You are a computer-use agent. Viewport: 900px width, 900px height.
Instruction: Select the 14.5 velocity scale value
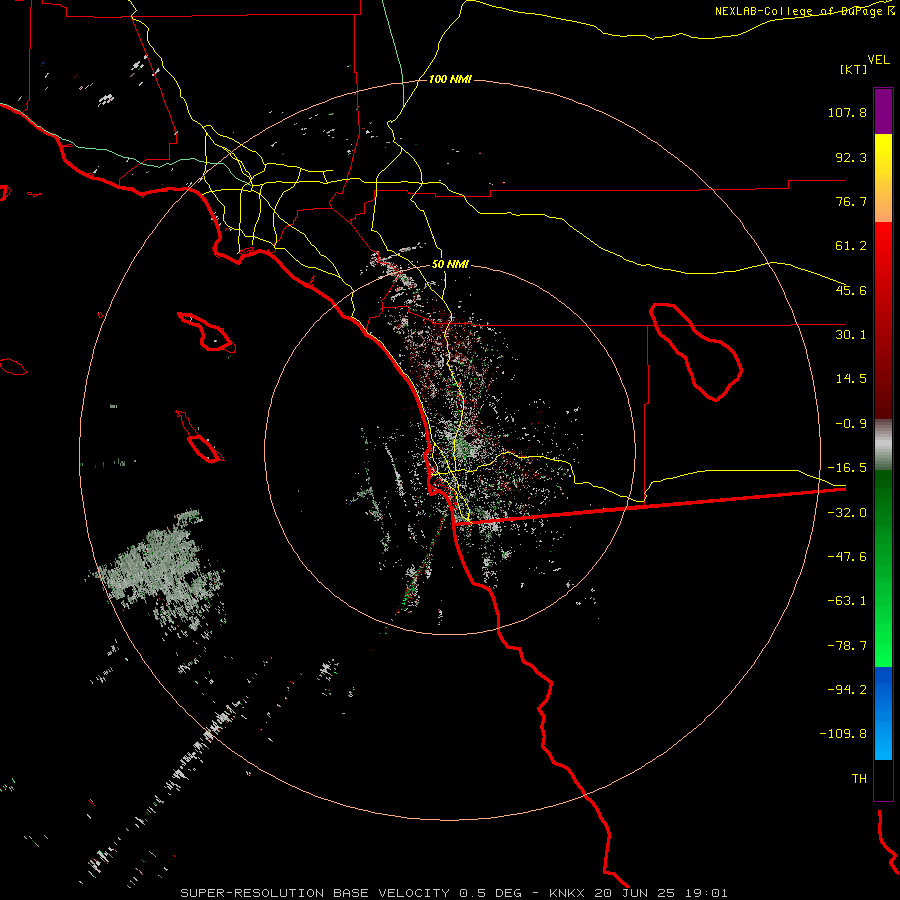[x=851, y=379]
